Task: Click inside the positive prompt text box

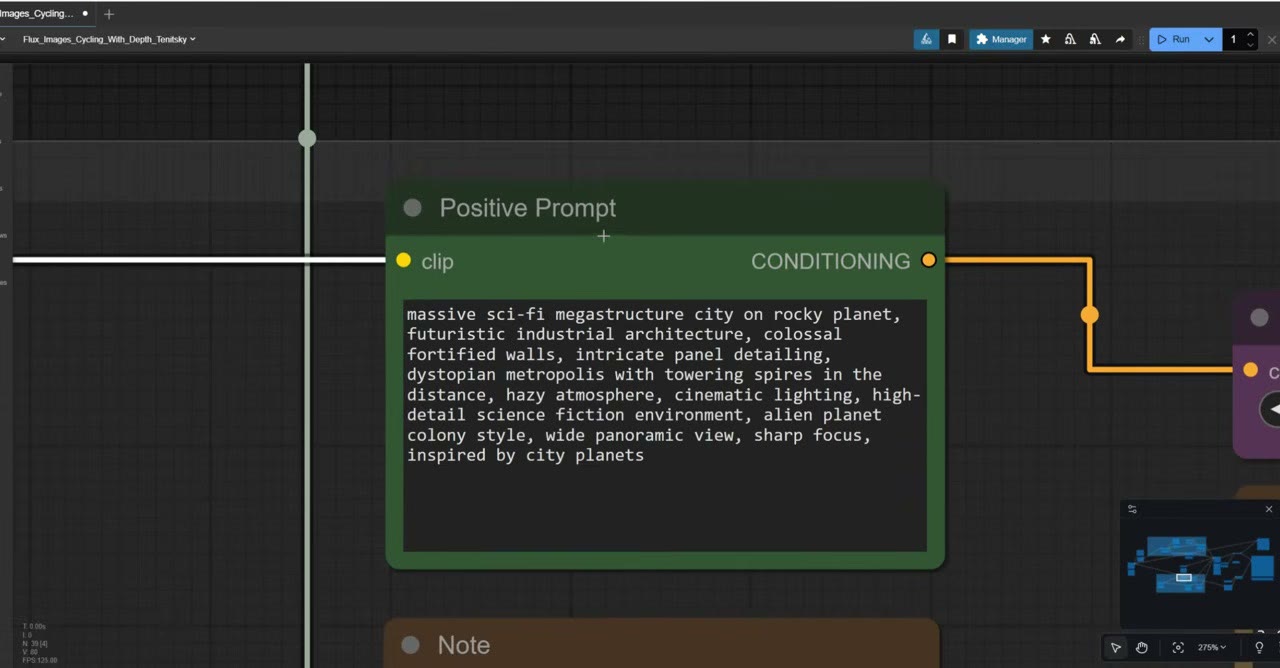Action: pyautogui.click(x=665, y=425)
